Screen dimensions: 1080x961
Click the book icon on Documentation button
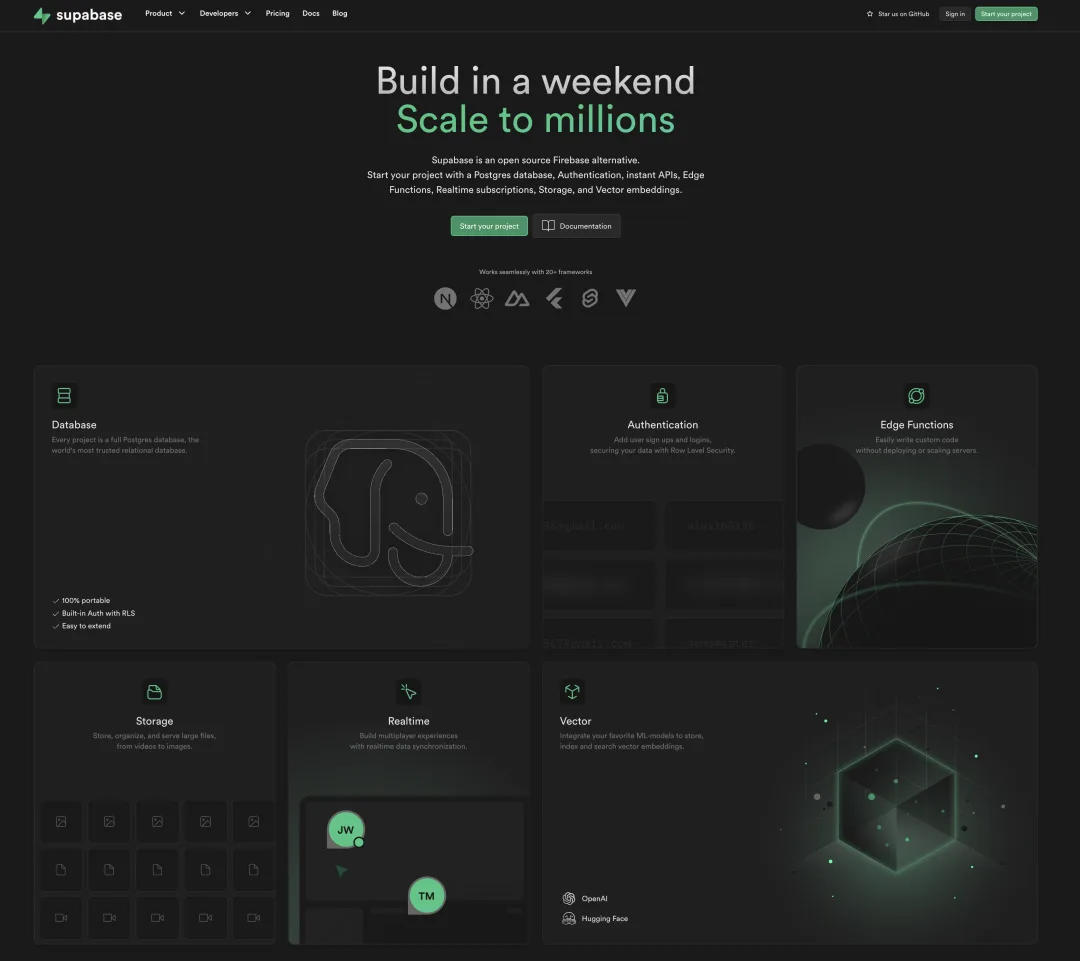click(x=548, y=226)
